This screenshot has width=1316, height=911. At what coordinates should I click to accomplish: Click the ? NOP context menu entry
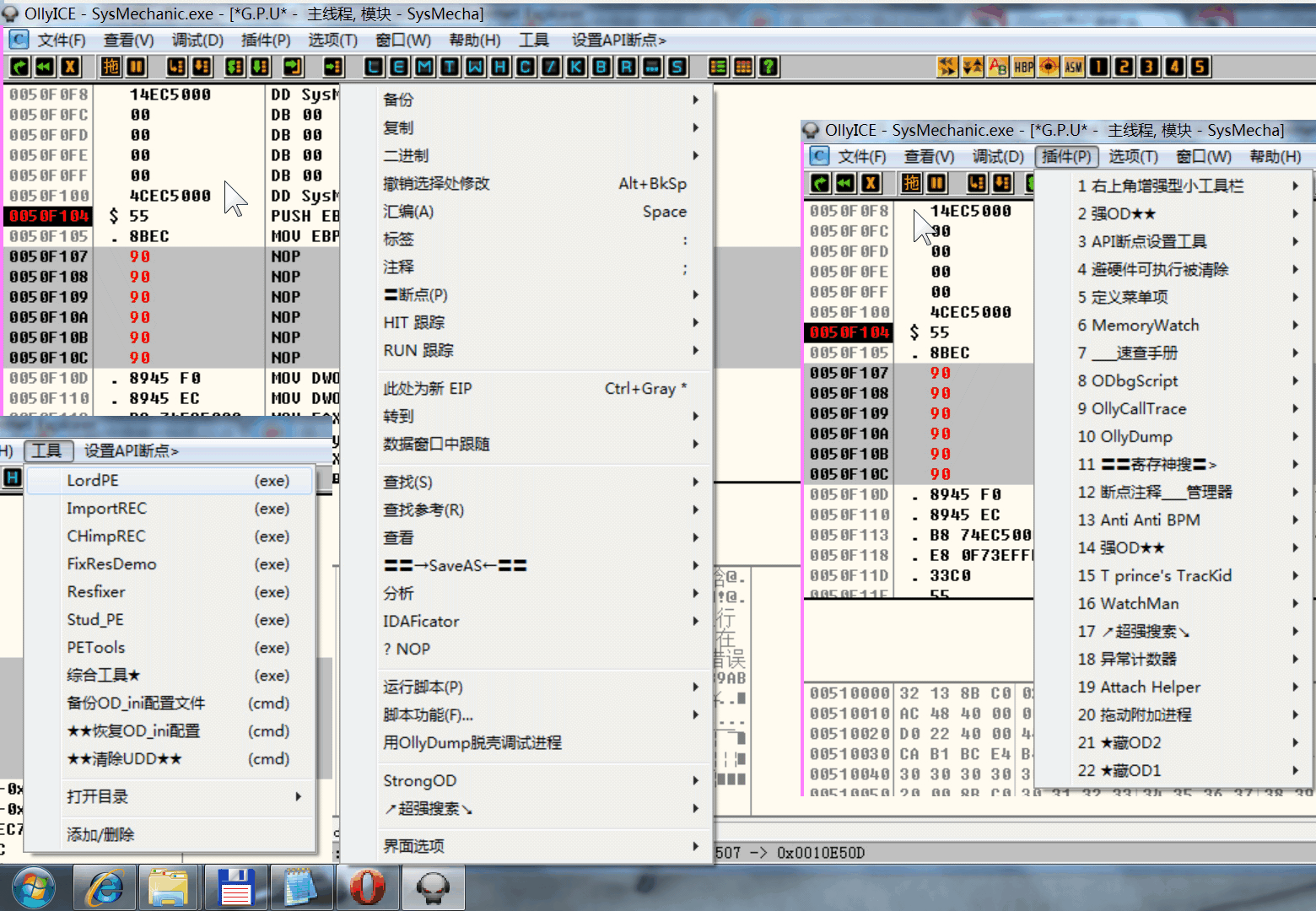(x=542, y=649)
